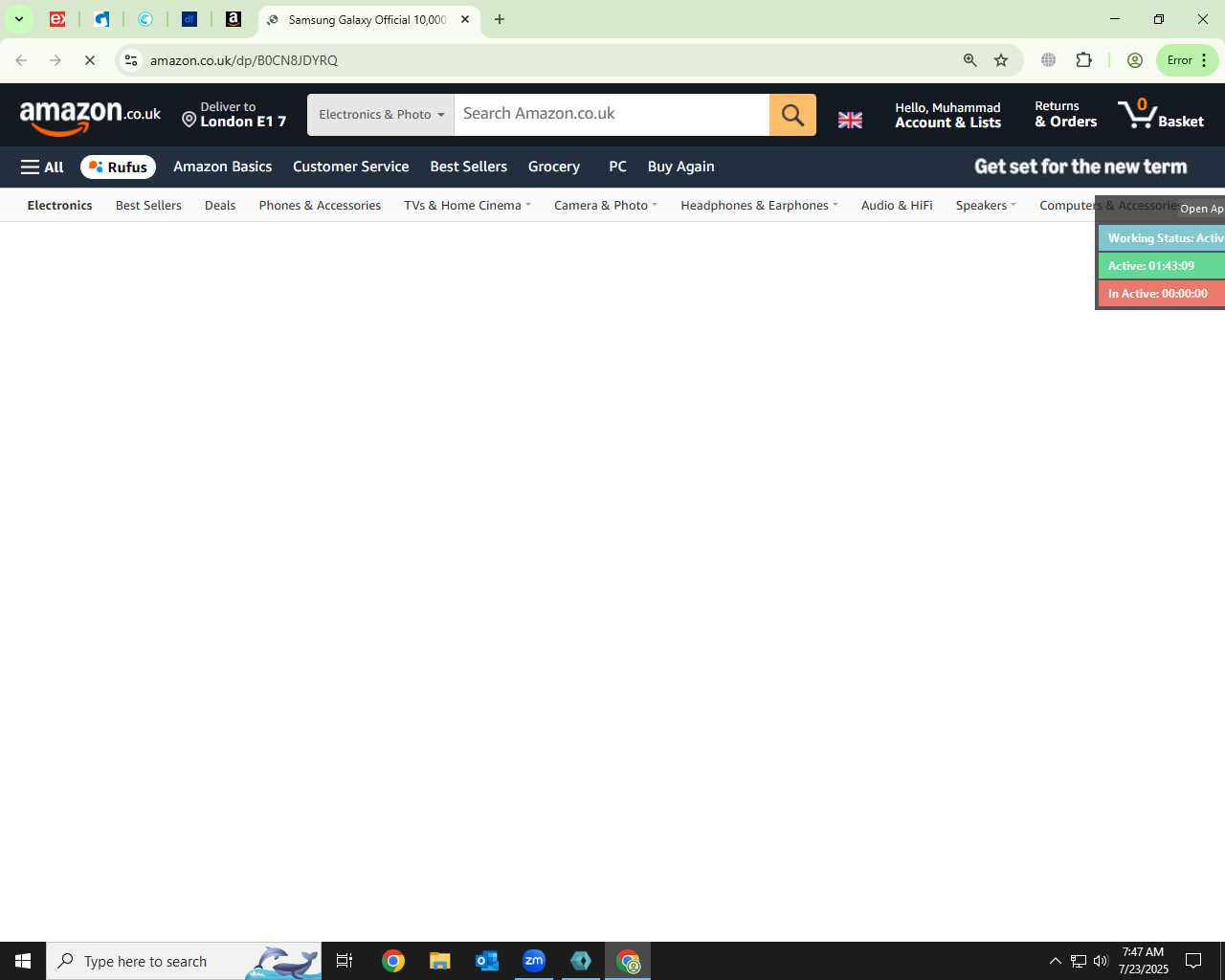Select the Samsung Galaxy Official tab
Viewport: 1225px width, 980px height.
pos(367,19)
